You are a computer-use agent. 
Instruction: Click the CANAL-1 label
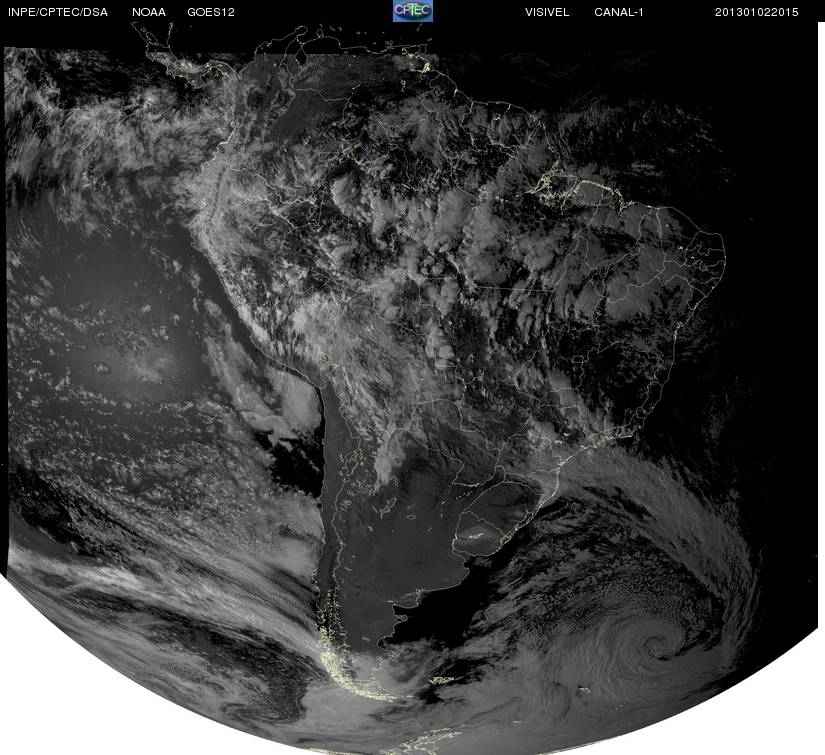tap(619, 12)
